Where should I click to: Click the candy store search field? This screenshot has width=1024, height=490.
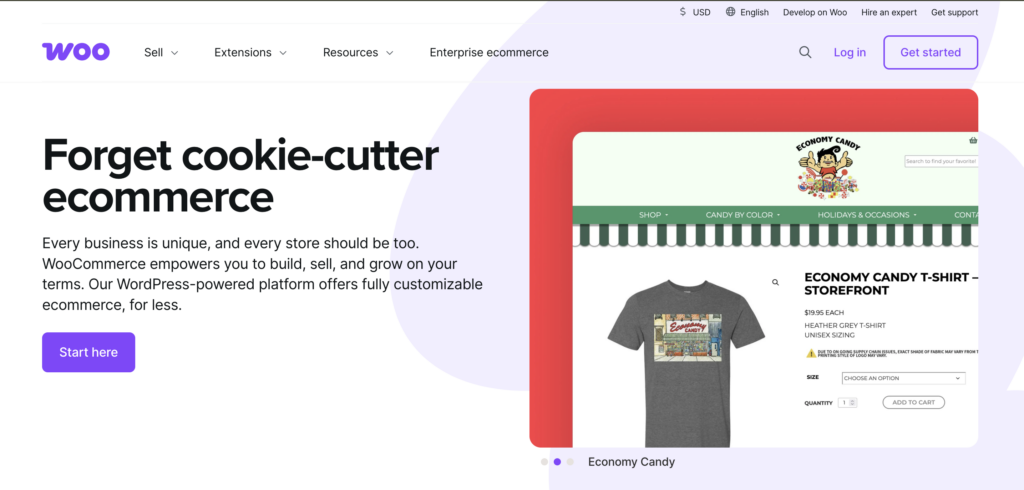coord(941,161)
